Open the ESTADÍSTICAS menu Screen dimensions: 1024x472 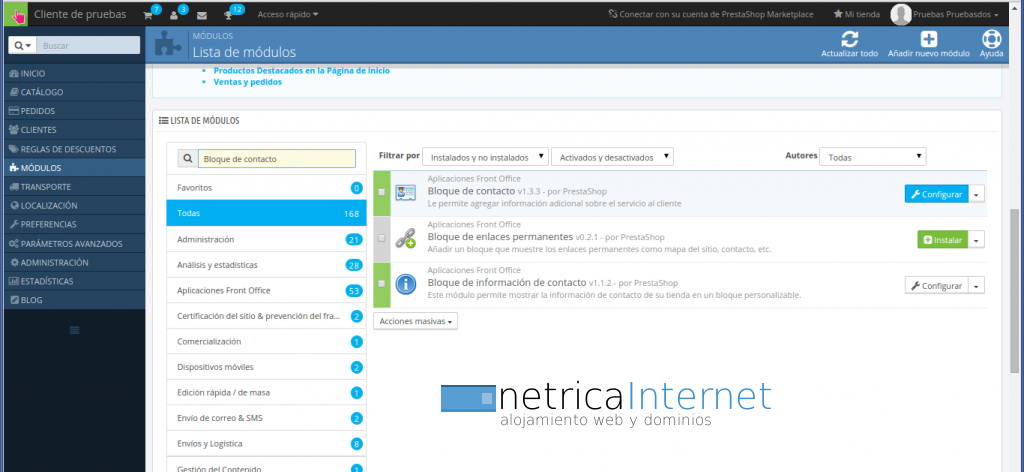pyautogui.click(x=74, y=281)
